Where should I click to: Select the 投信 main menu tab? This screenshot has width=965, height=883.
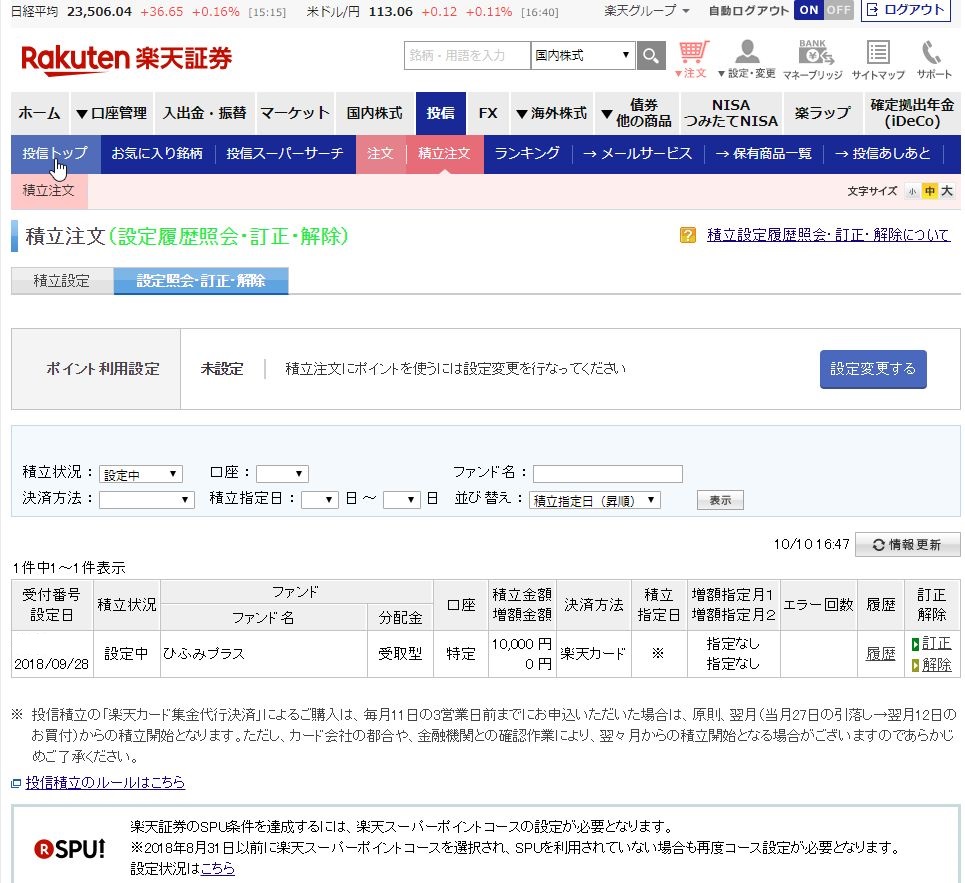click(441, 113)
